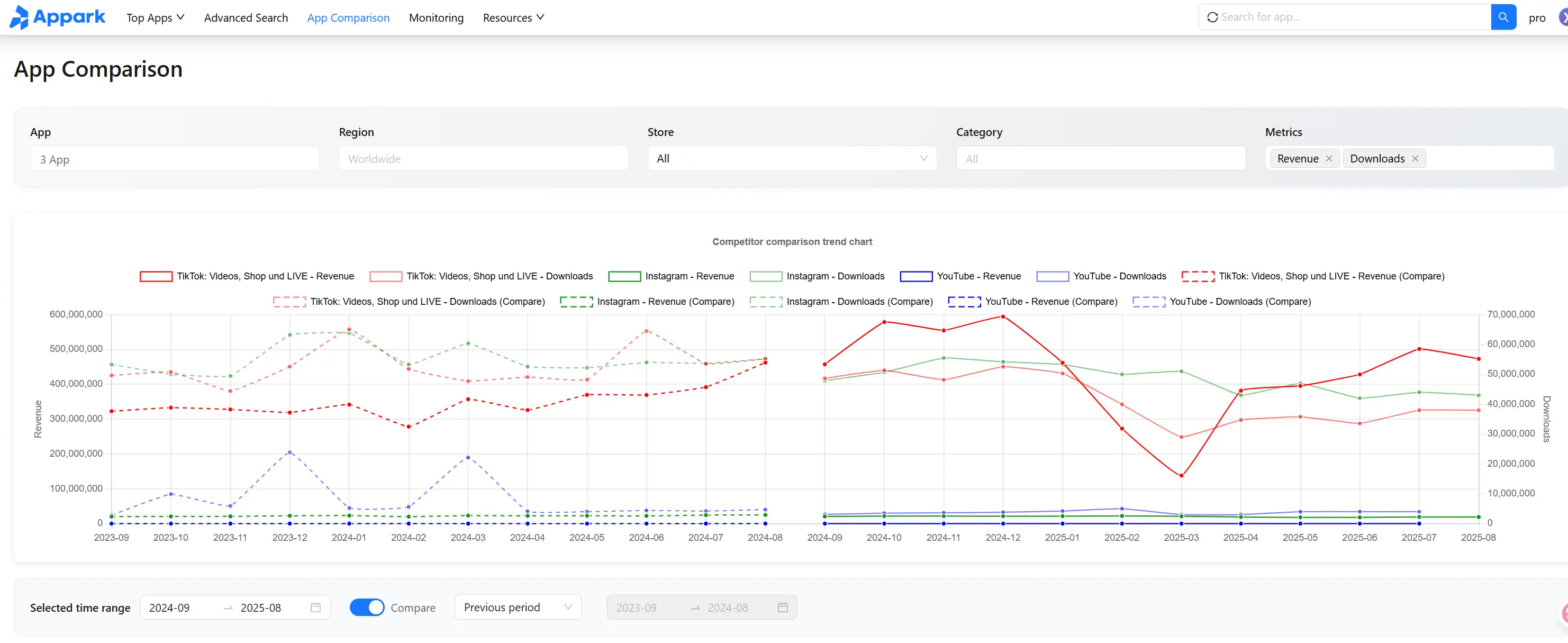Click the Advanced Search link

click(x=246, y=17)
